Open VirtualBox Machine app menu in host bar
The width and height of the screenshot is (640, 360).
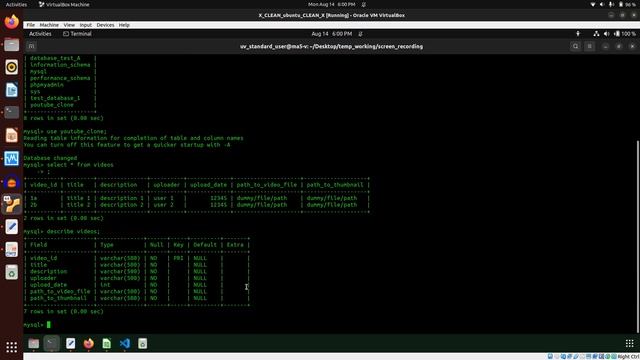[64, 4]
